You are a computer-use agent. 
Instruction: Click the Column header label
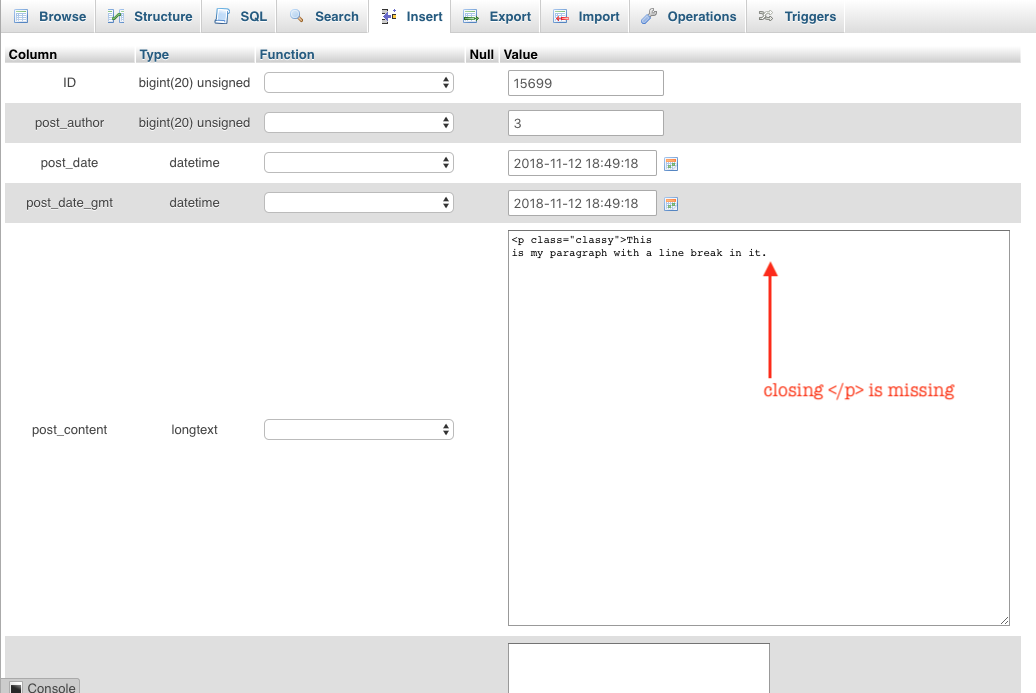32,54
